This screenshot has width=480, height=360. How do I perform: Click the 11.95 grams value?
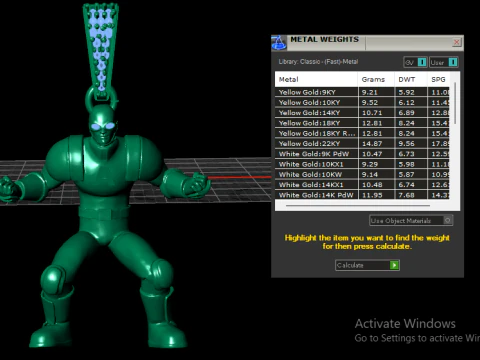pos(372,195)
